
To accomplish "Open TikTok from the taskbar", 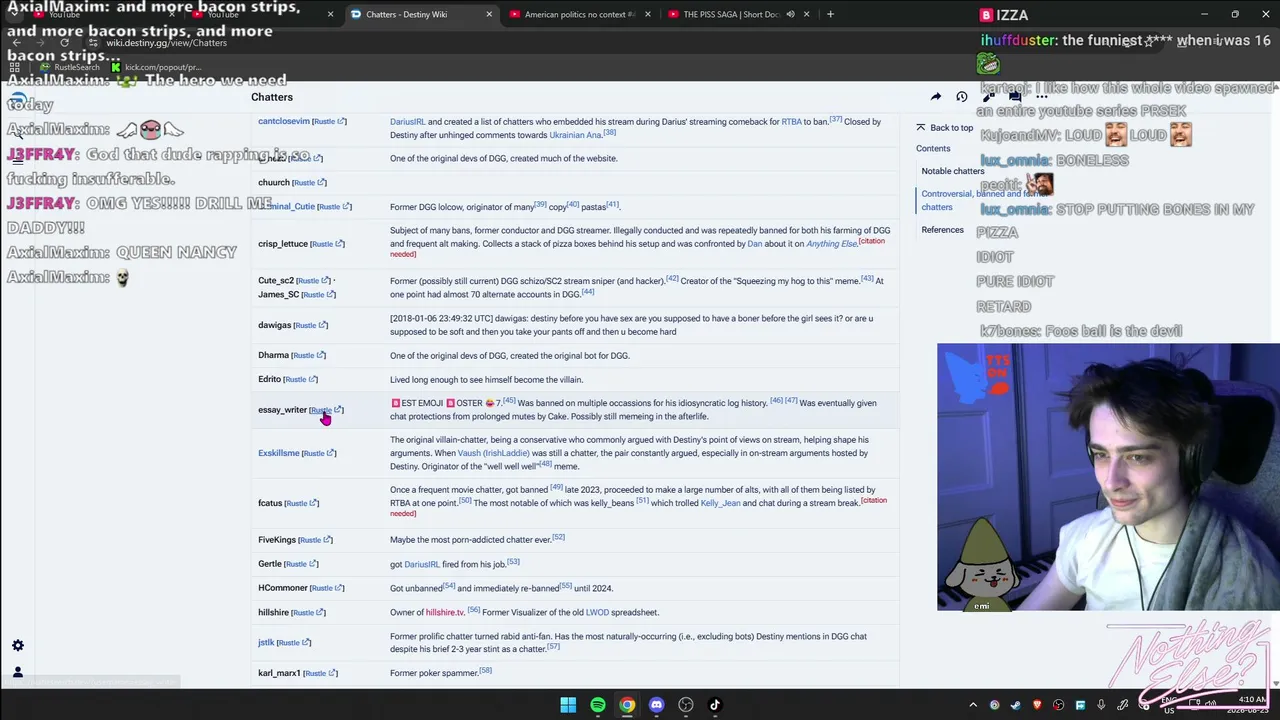I will 715,705.
